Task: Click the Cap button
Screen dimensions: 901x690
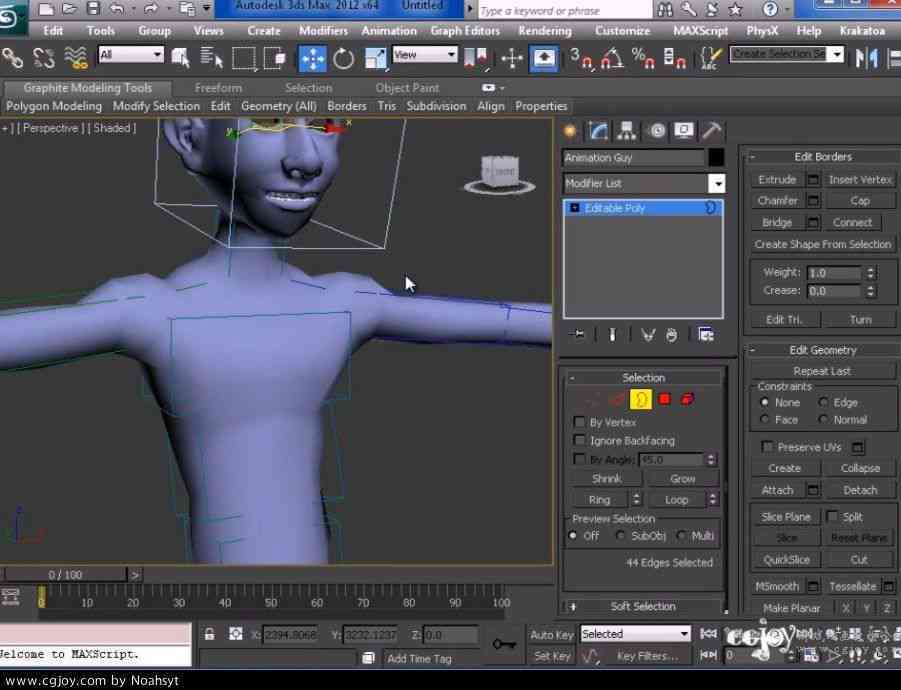Action: [860, 201]
